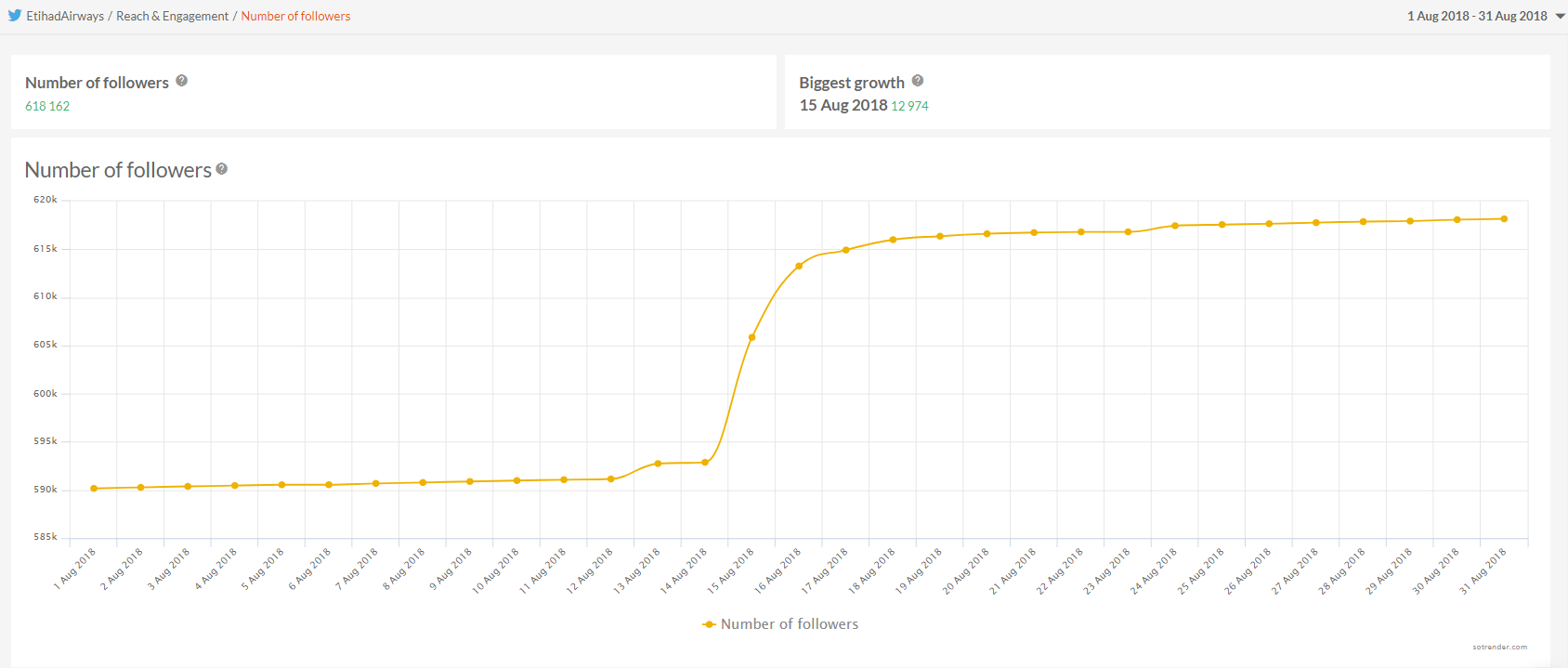This screenshot has height=668, width=1568.
Task: Select the 16 Aug 2018 data point
Action: pyautogui.click(x=799, y=266)
